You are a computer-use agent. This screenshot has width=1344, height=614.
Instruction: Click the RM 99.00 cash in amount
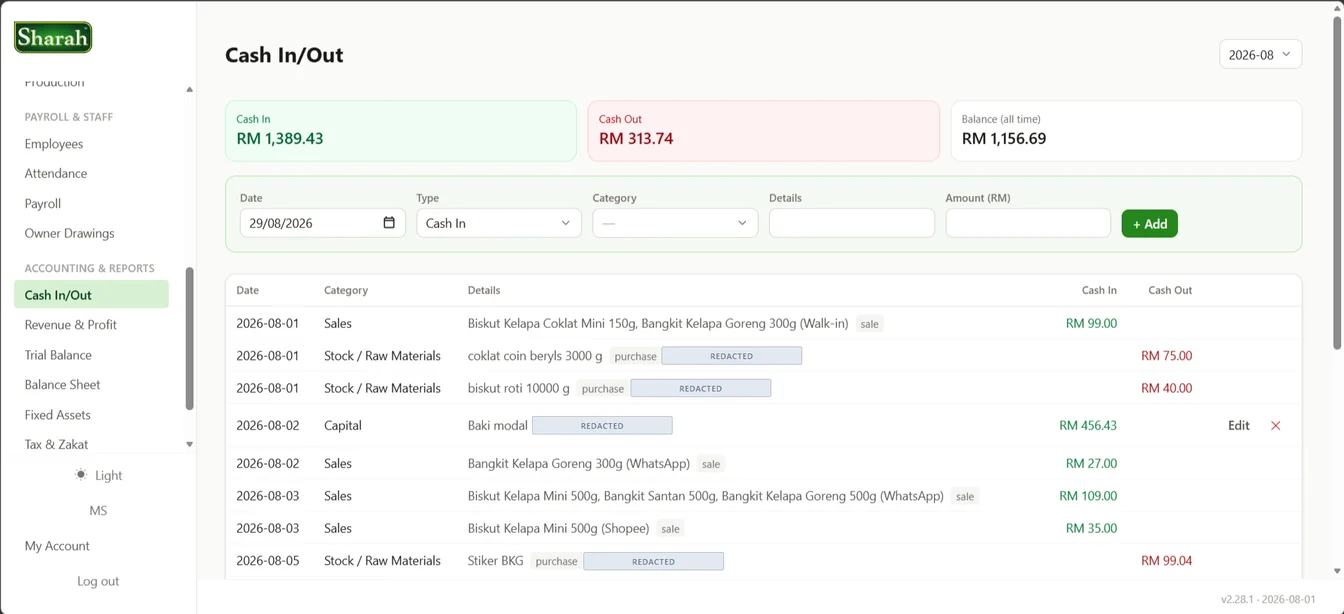1091,324
